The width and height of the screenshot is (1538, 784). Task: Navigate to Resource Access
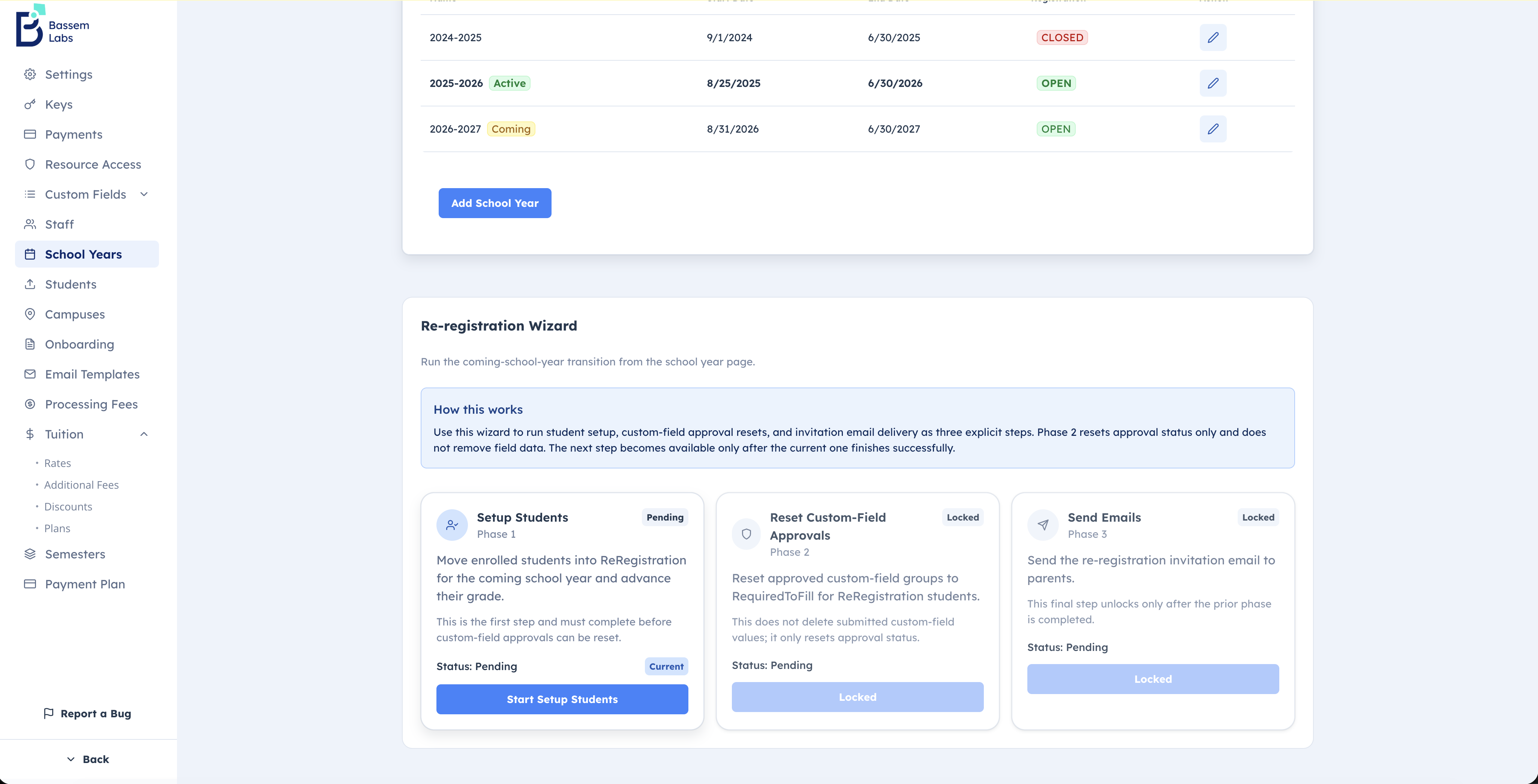coord(87,164)
